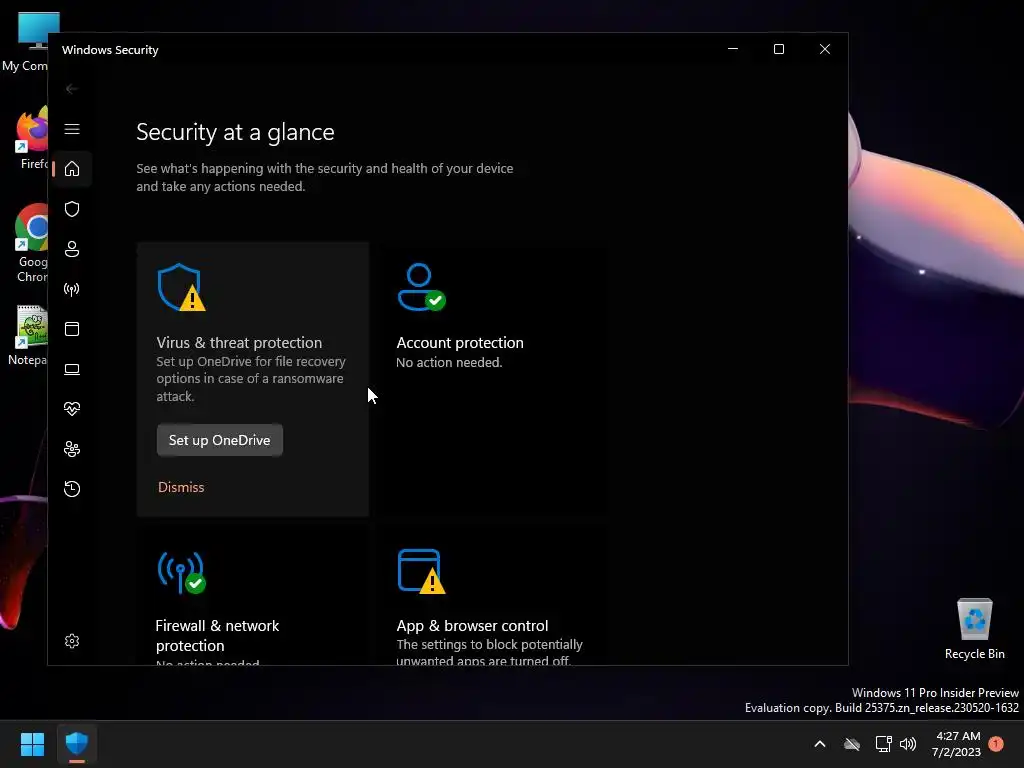Open Firewall & network protection heading
This screenshot has width=1024, height=768.
pyautogui.click(x=217, y=635)
